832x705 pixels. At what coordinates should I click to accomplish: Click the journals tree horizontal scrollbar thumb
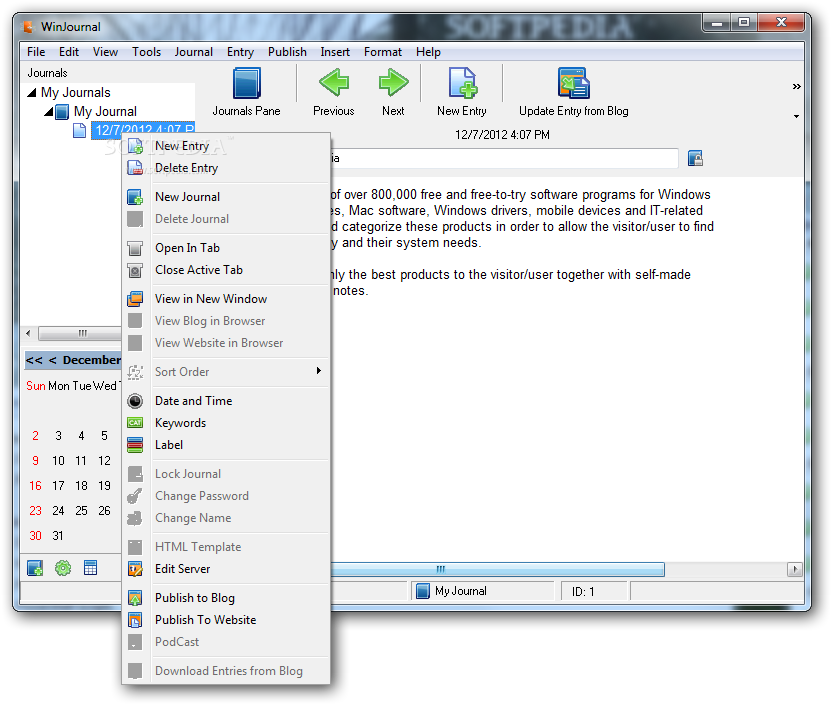[80, 334]
